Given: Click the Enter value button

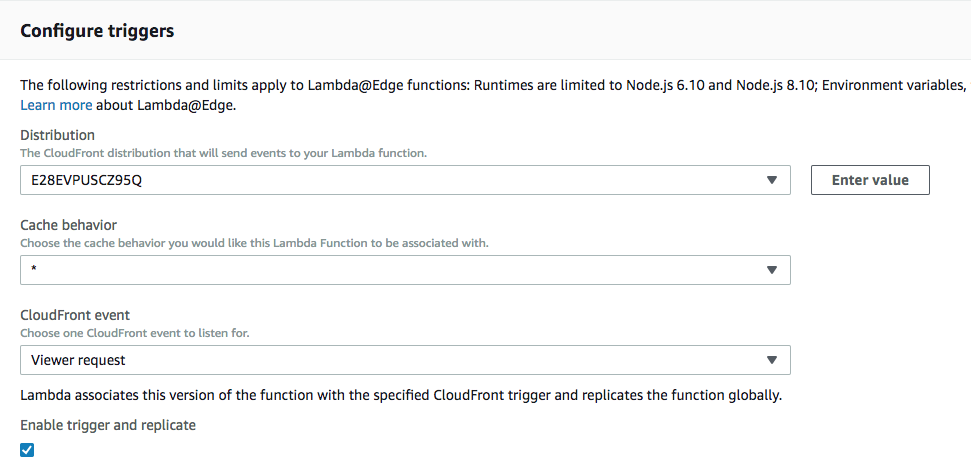Looking at the screenshot, I should pyautogui.click(x=870, y=180).
